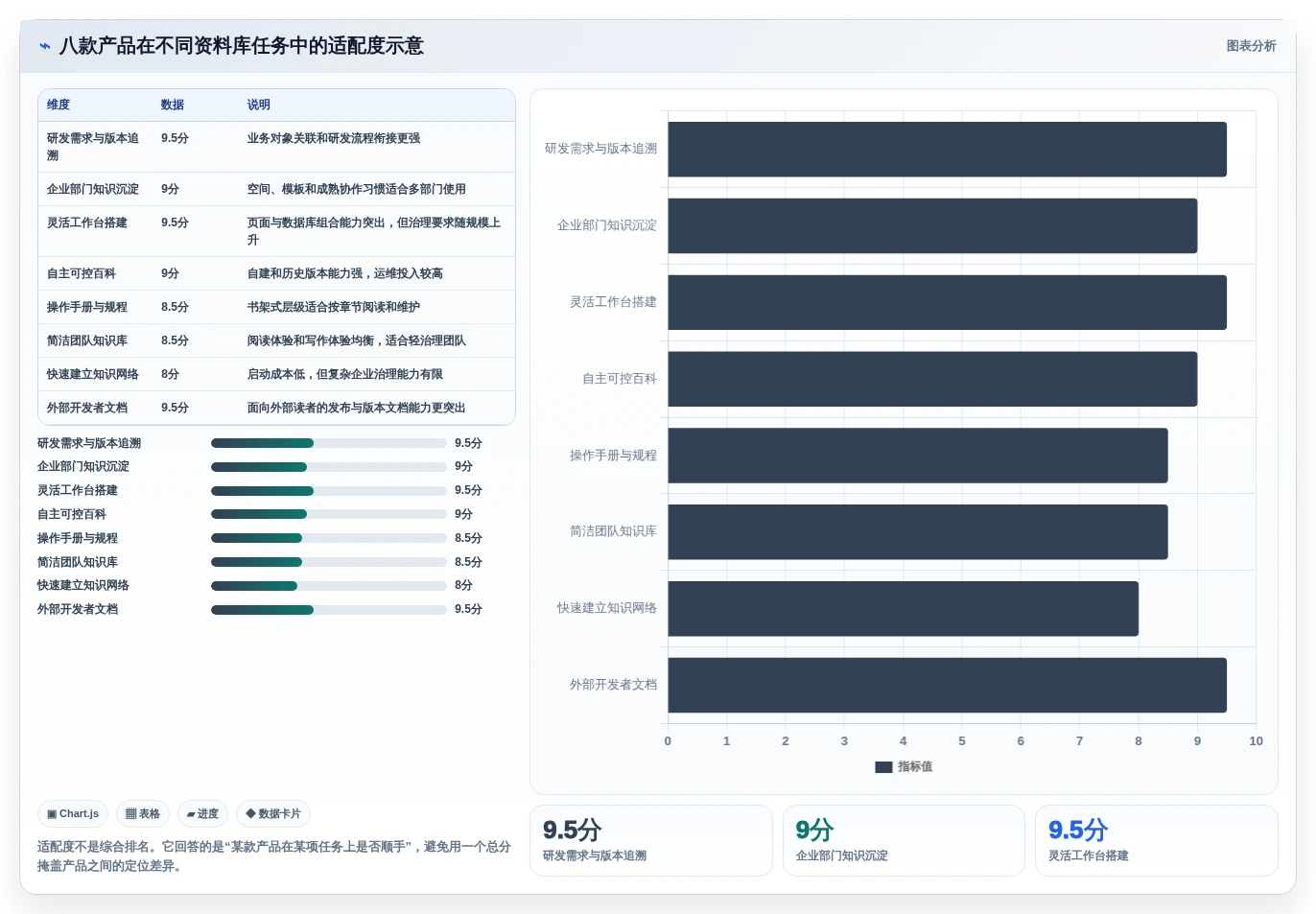Click description 启动成本低,但复杂企业治理能力有限

[345, 374]
